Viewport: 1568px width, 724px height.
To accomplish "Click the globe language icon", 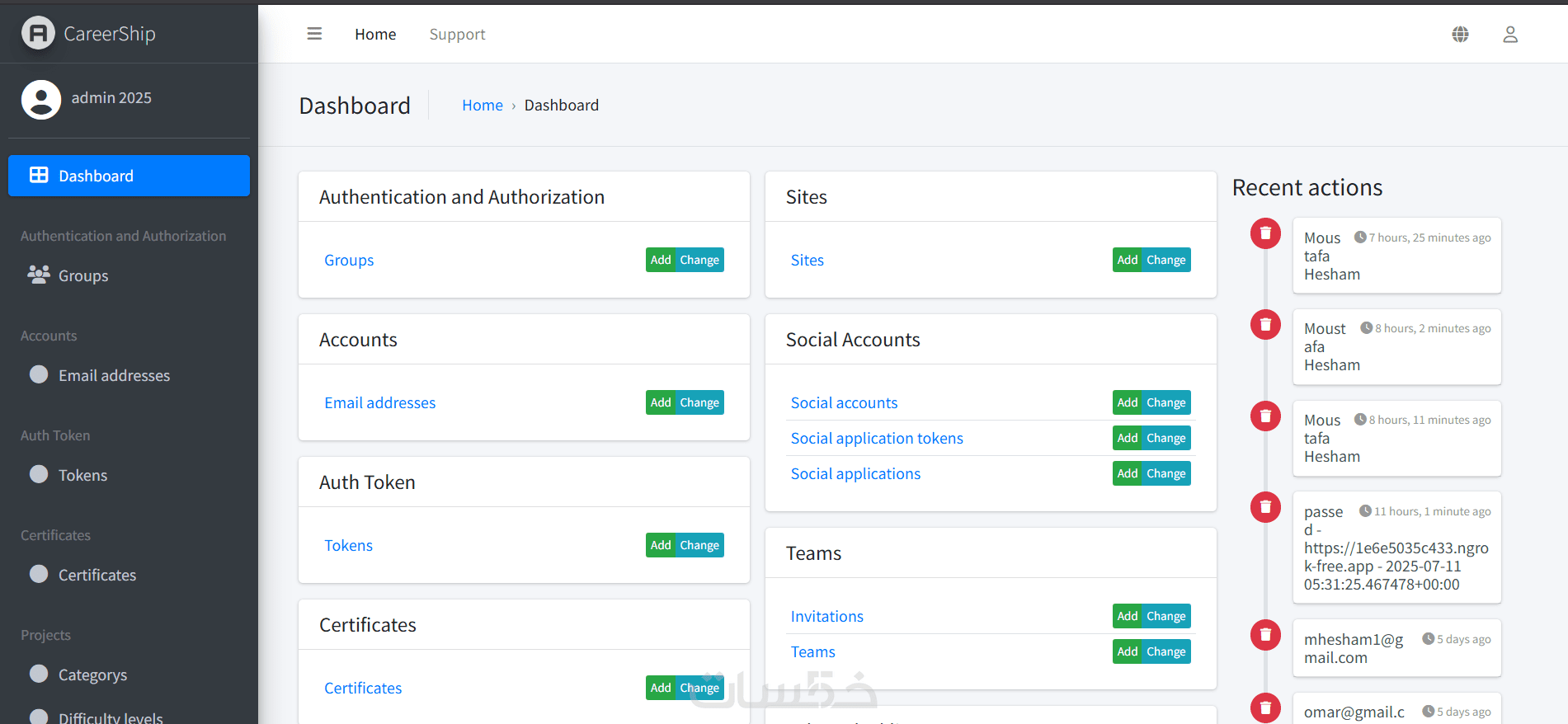I will point(1460,34).
